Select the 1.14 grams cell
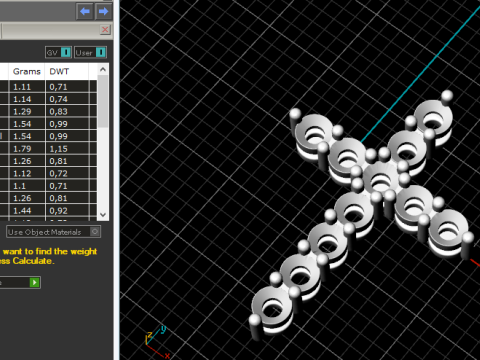This screenshot has width=480, height=360. click(27, 99)
